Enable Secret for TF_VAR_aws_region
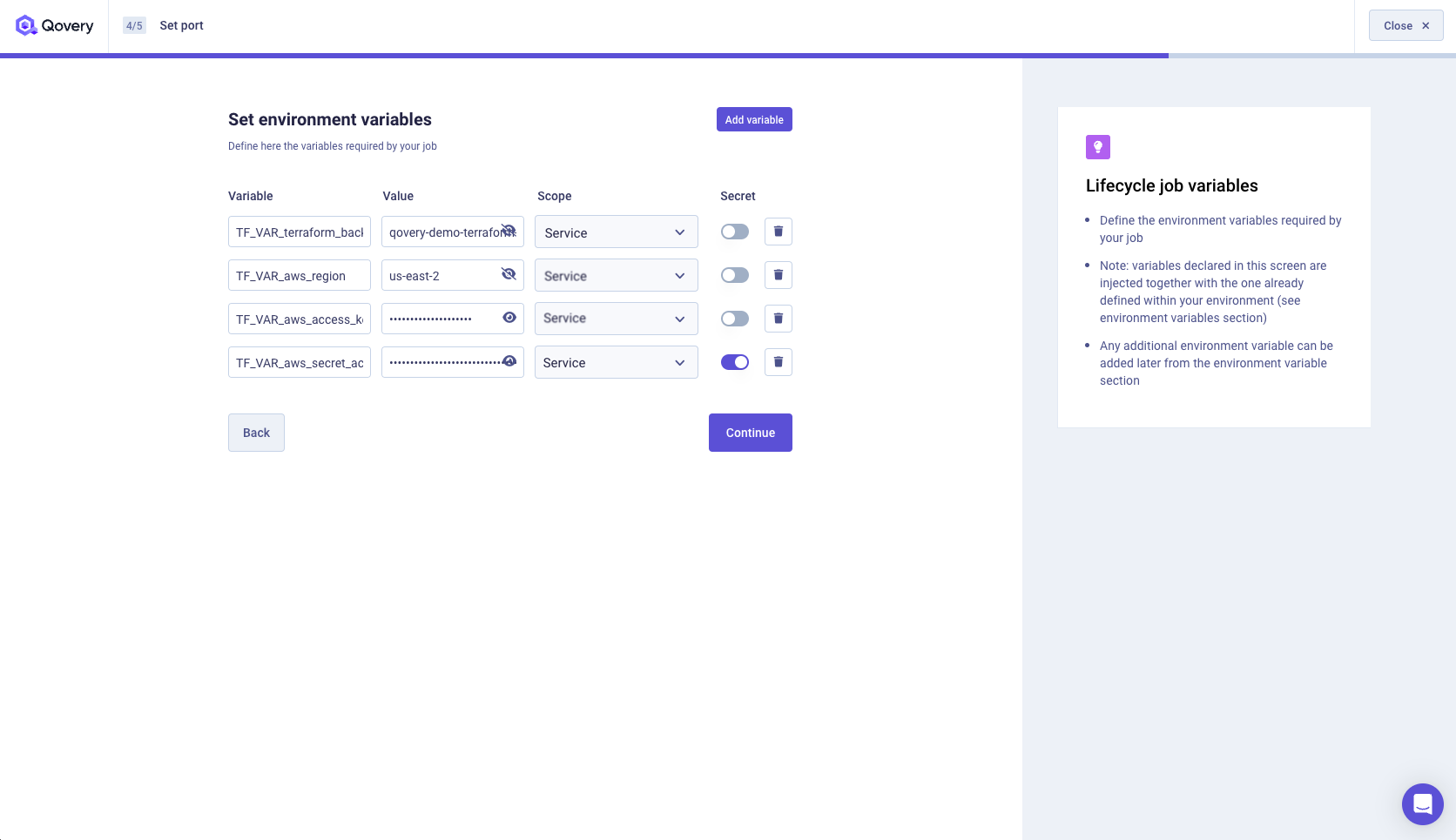This screenshot has height=840, width=1456. [734, 275]
